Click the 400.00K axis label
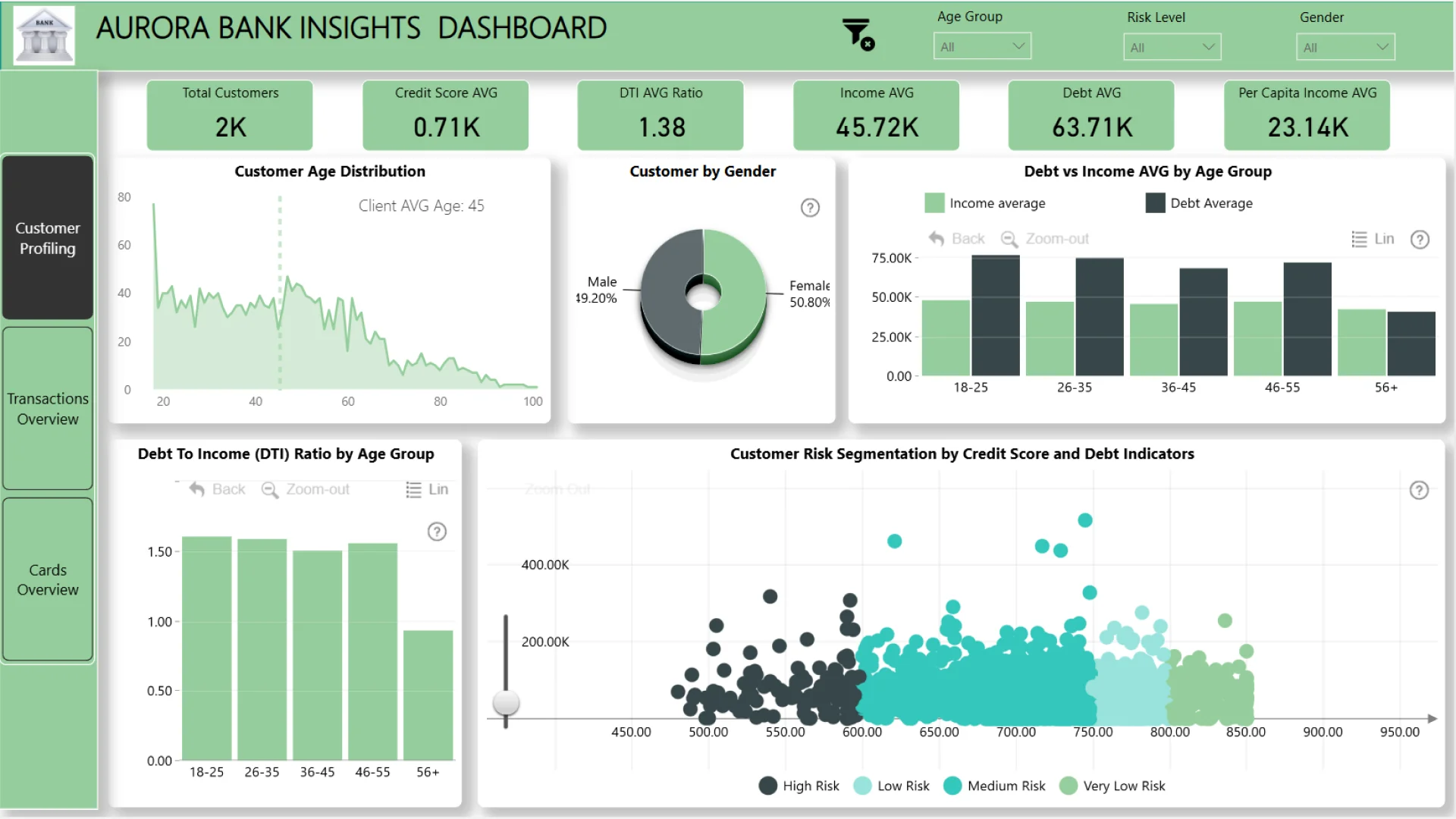 545,565
